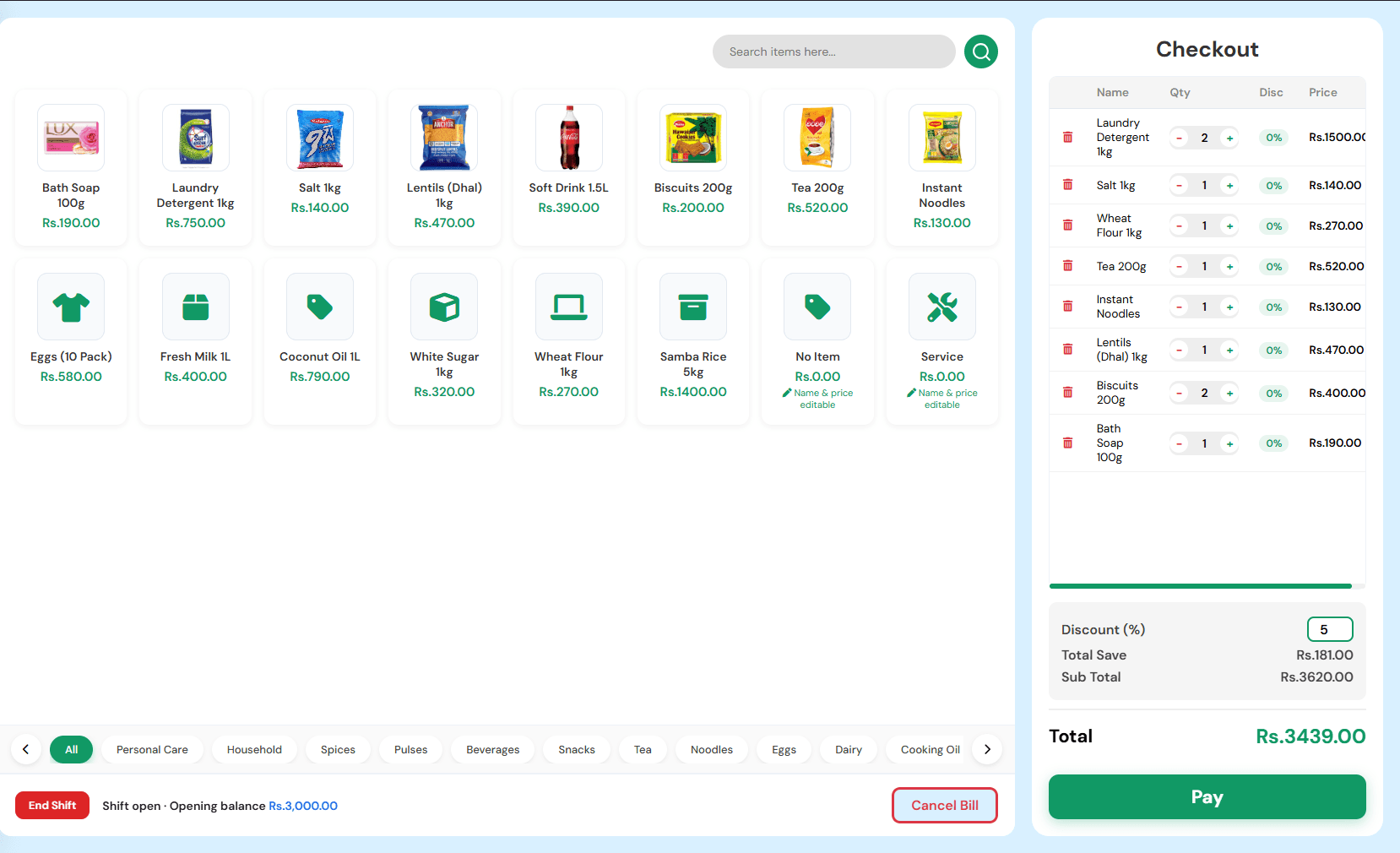Remove Bath Soap 100g from checkout

point(1067,443)
